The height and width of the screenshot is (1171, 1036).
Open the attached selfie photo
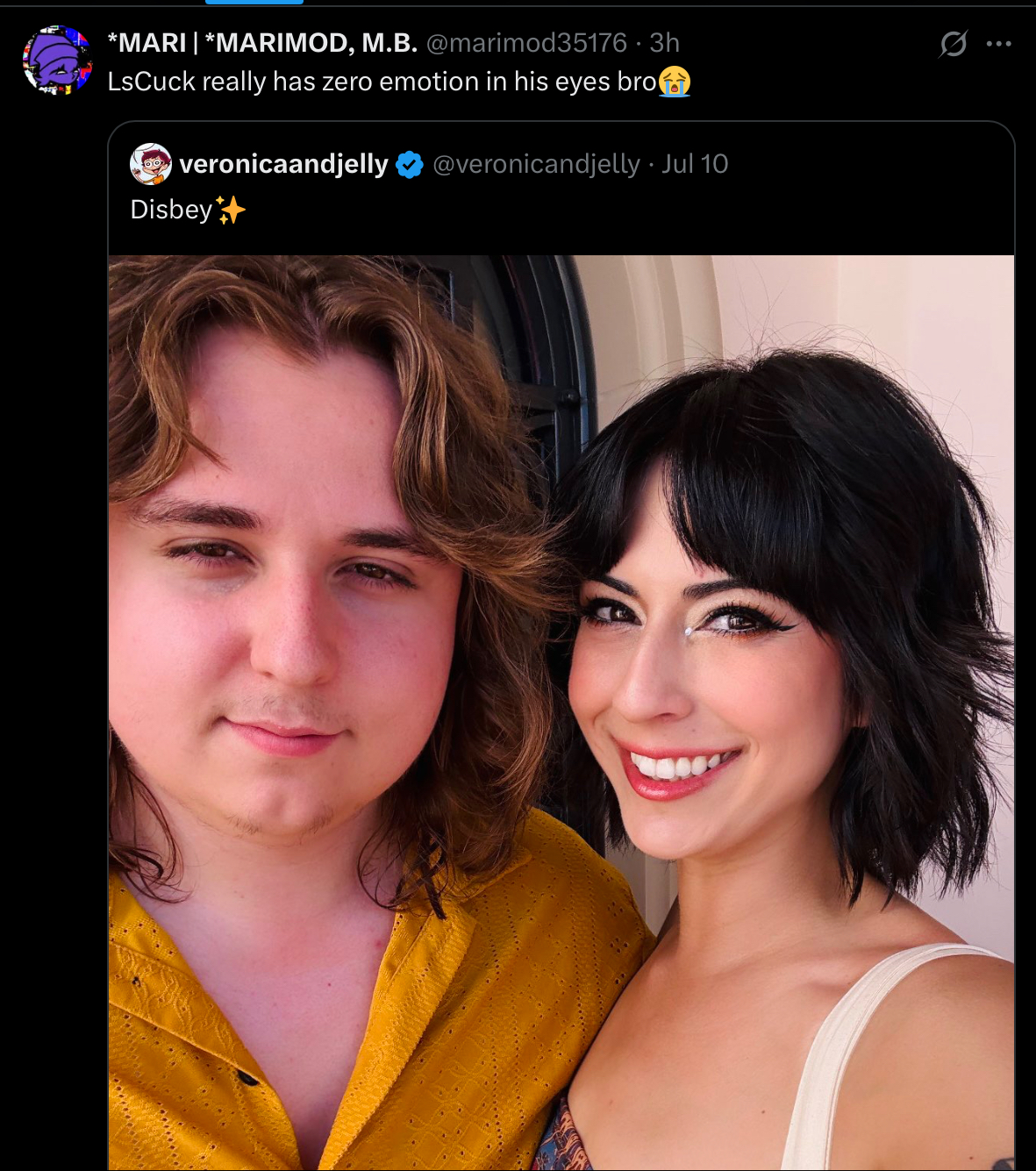pos(561,712)
